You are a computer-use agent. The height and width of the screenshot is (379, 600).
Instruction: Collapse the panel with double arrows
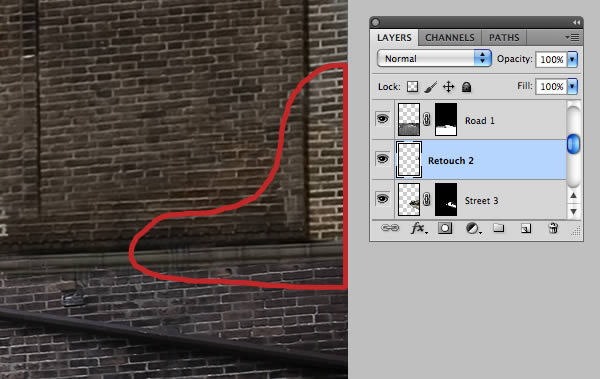[x=576, y=23]
